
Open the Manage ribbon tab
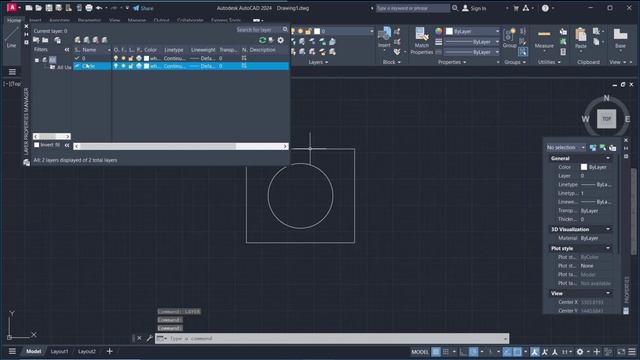(x=137, y=20)
